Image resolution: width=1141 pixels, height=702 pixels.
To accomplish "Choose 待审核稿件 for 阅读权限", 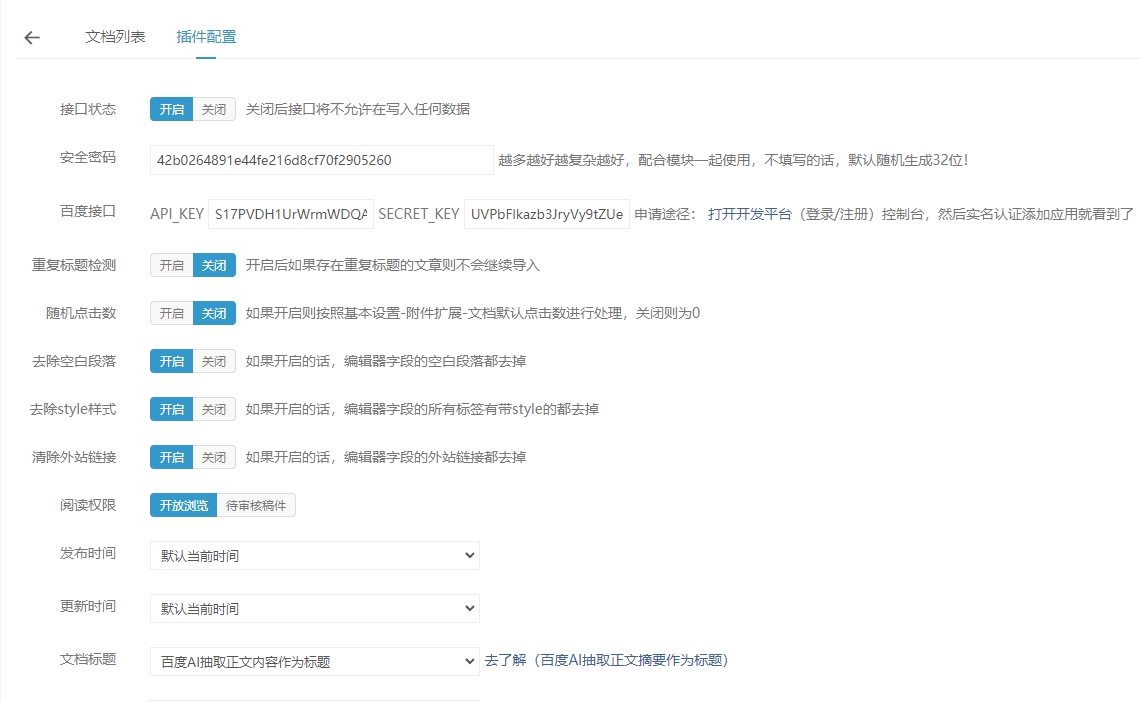I will [256, 505].
